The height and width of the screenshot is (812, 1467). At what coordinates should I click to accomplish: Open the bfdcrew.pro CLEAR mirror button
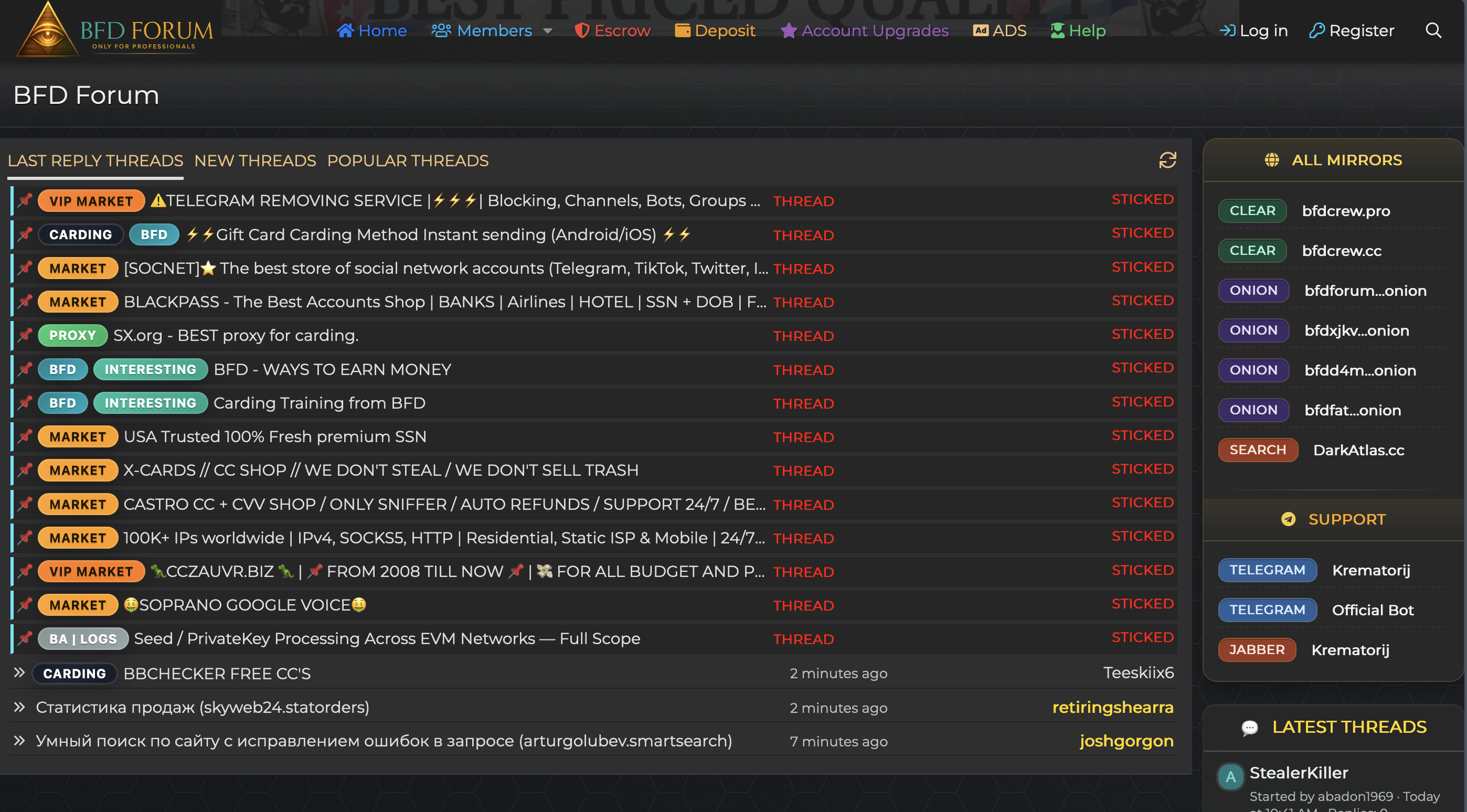1252,211
